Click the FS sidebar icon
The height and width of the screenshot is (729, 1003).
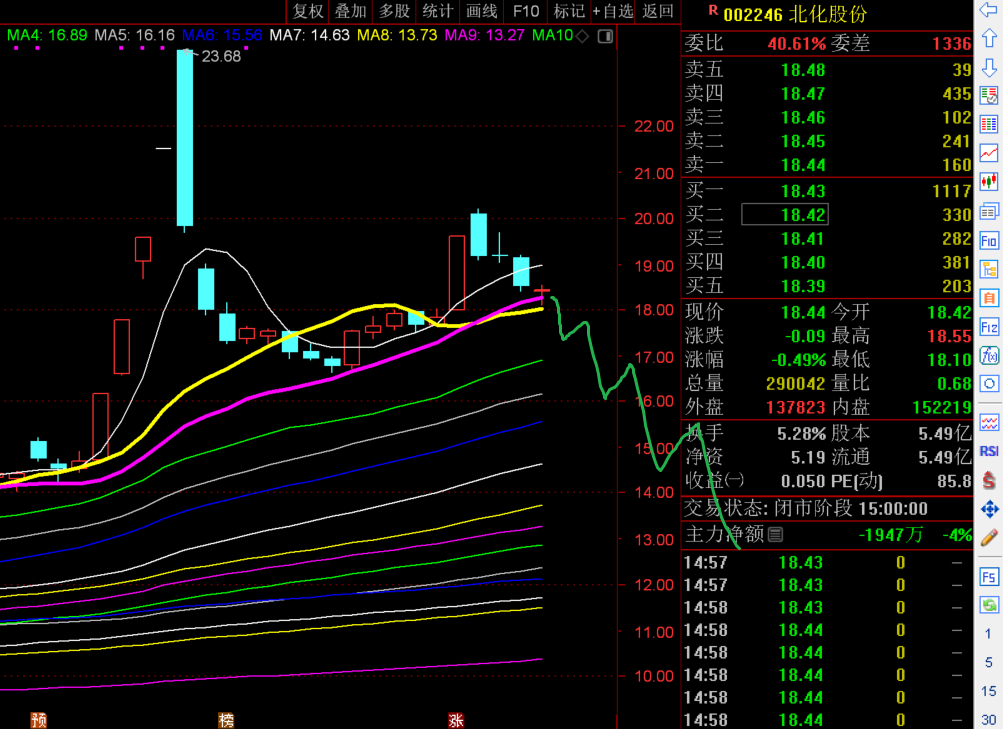click(988, 577)
